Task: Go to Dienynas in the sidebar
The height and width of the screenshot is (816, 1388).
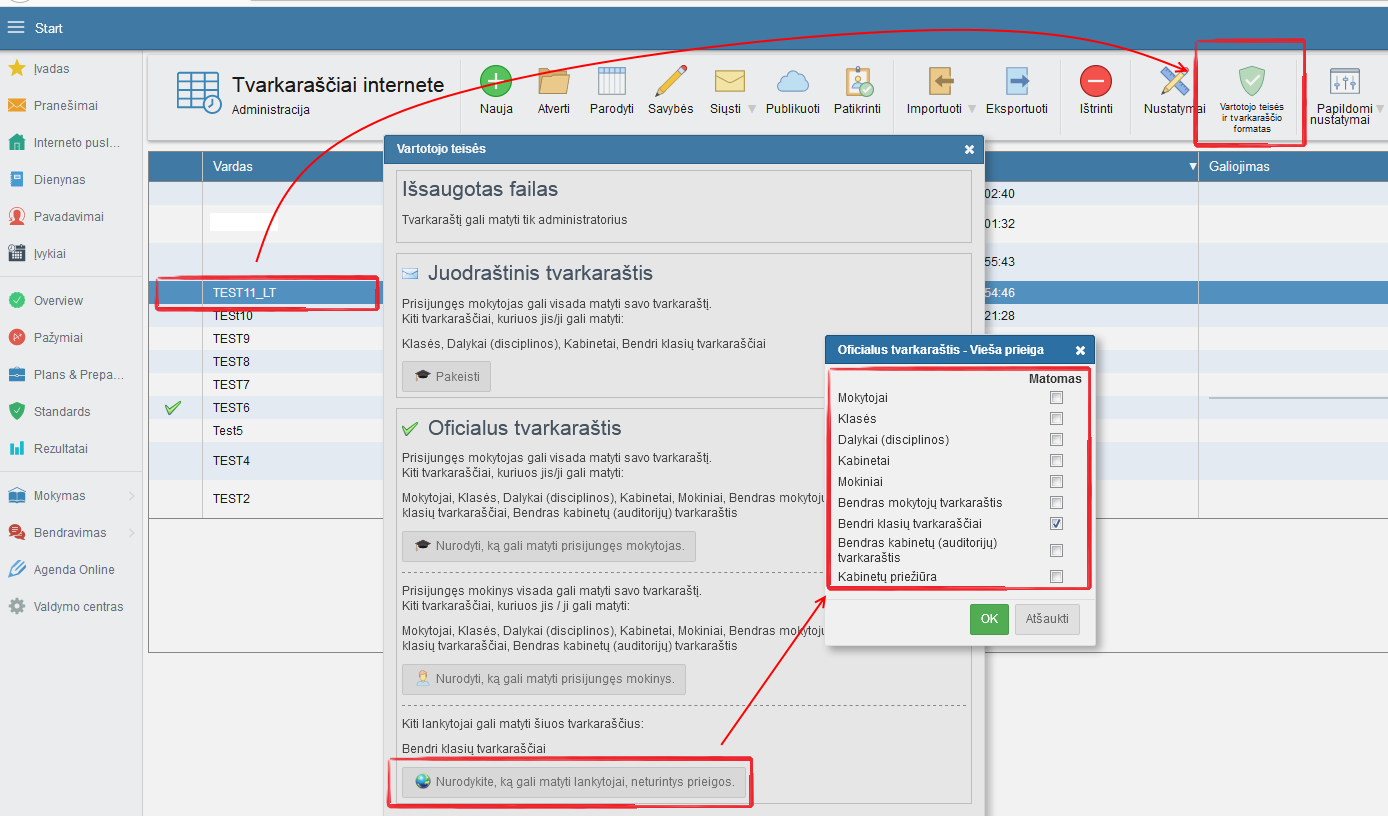Action: pyautogui.click(x=59, y=180)
